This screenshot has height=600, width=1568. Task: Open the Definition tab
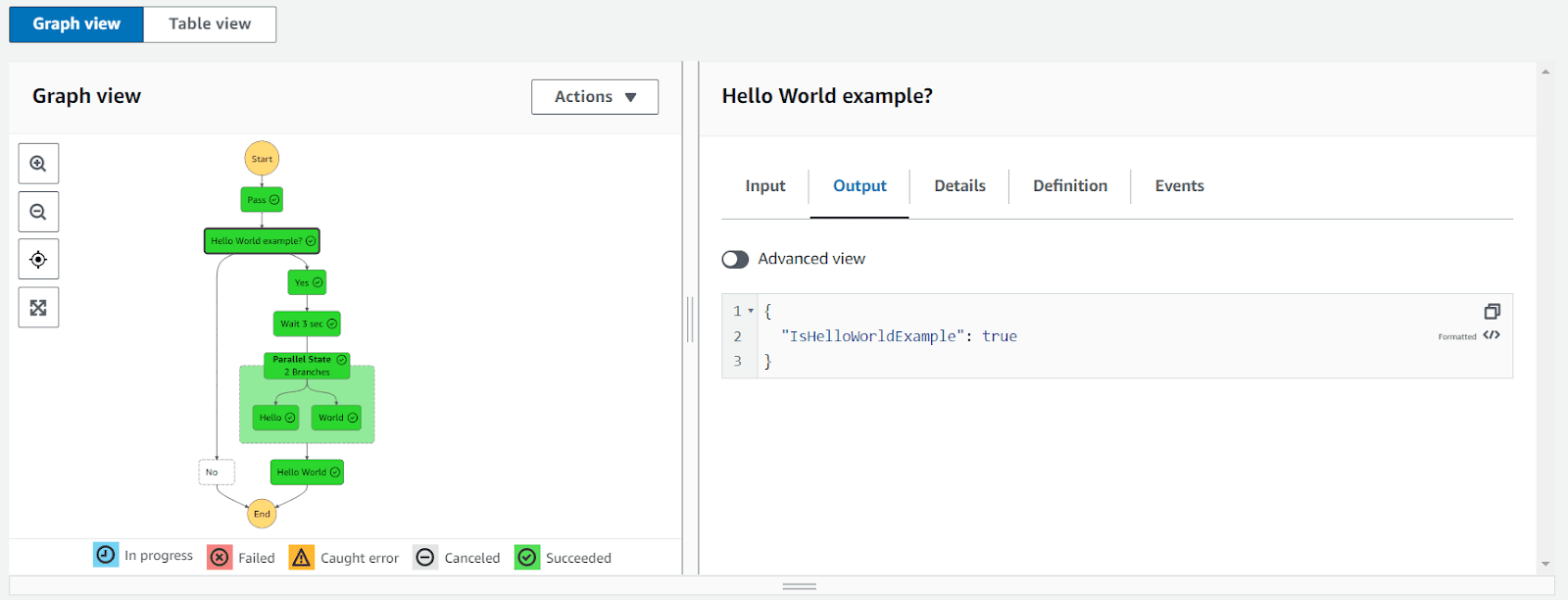pos(1070,186)
